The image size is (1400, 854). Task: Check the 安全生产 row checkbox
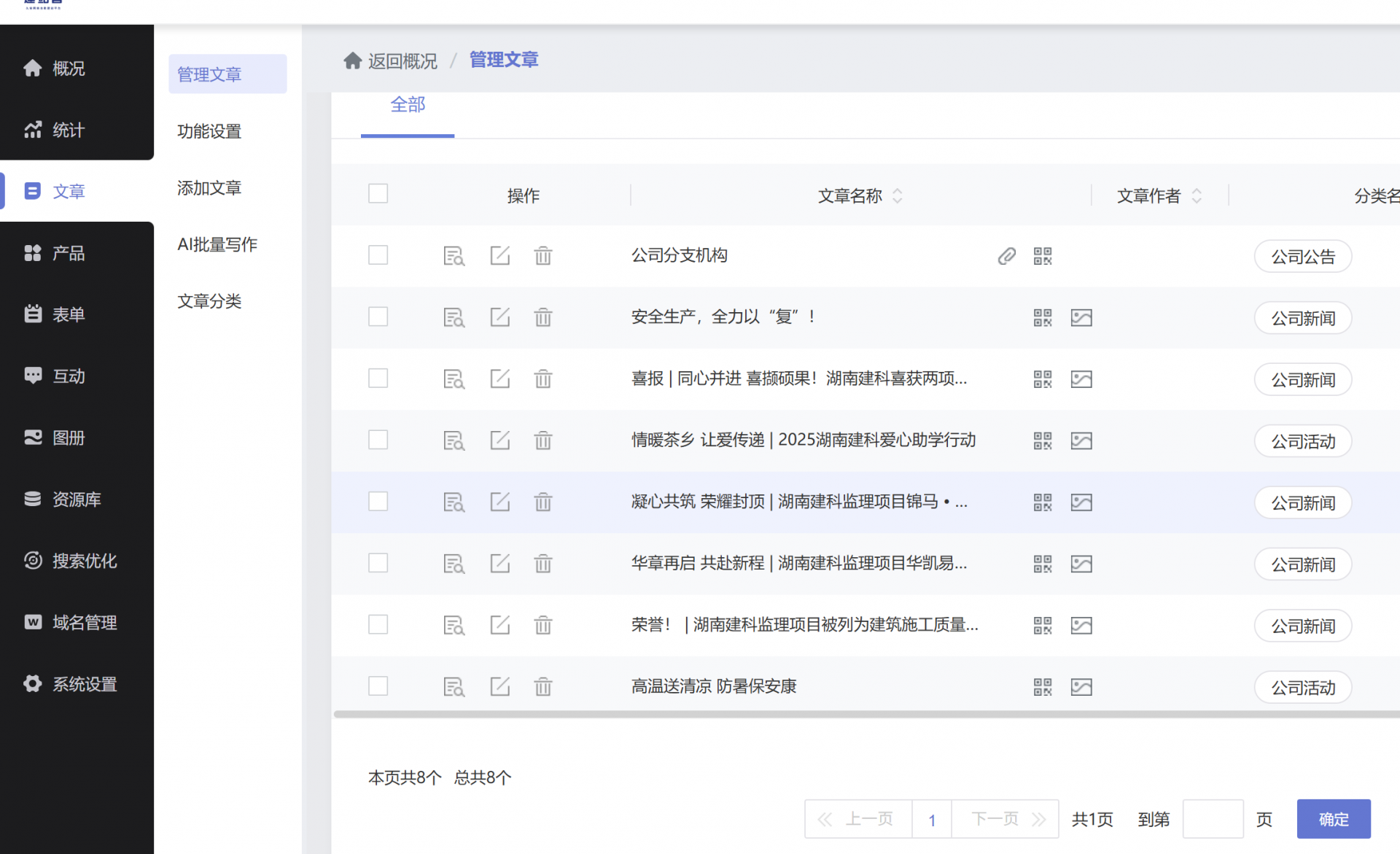click(x=378, y=317)
